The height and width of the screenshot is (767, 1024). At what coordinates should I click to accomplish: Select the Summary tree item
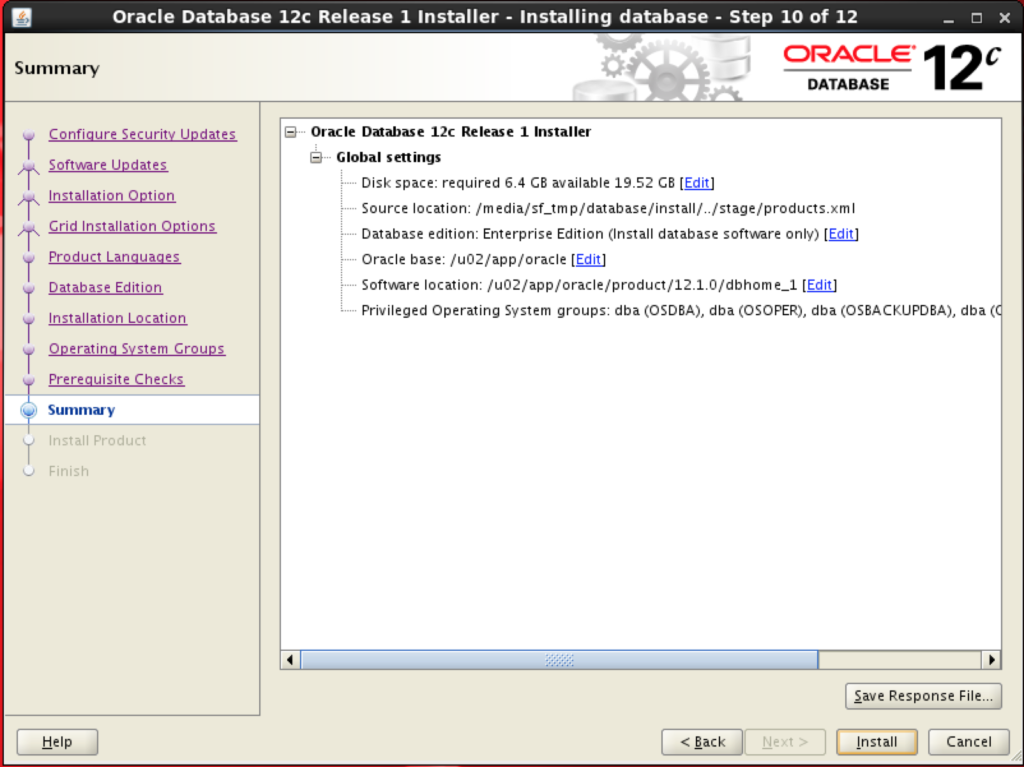[81, 409]
